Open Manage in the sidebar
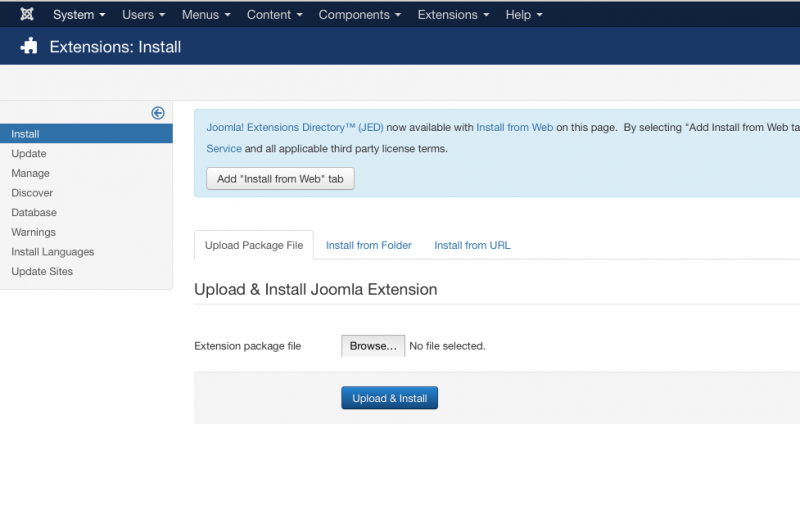This screenshot has height=519, width=800. (31, 174)
